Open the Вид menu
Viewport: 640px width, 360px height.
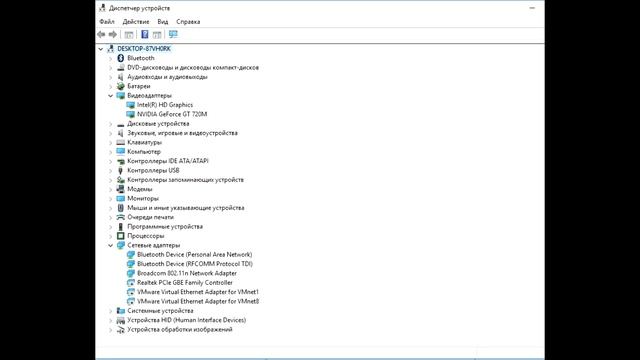[162, 22]
